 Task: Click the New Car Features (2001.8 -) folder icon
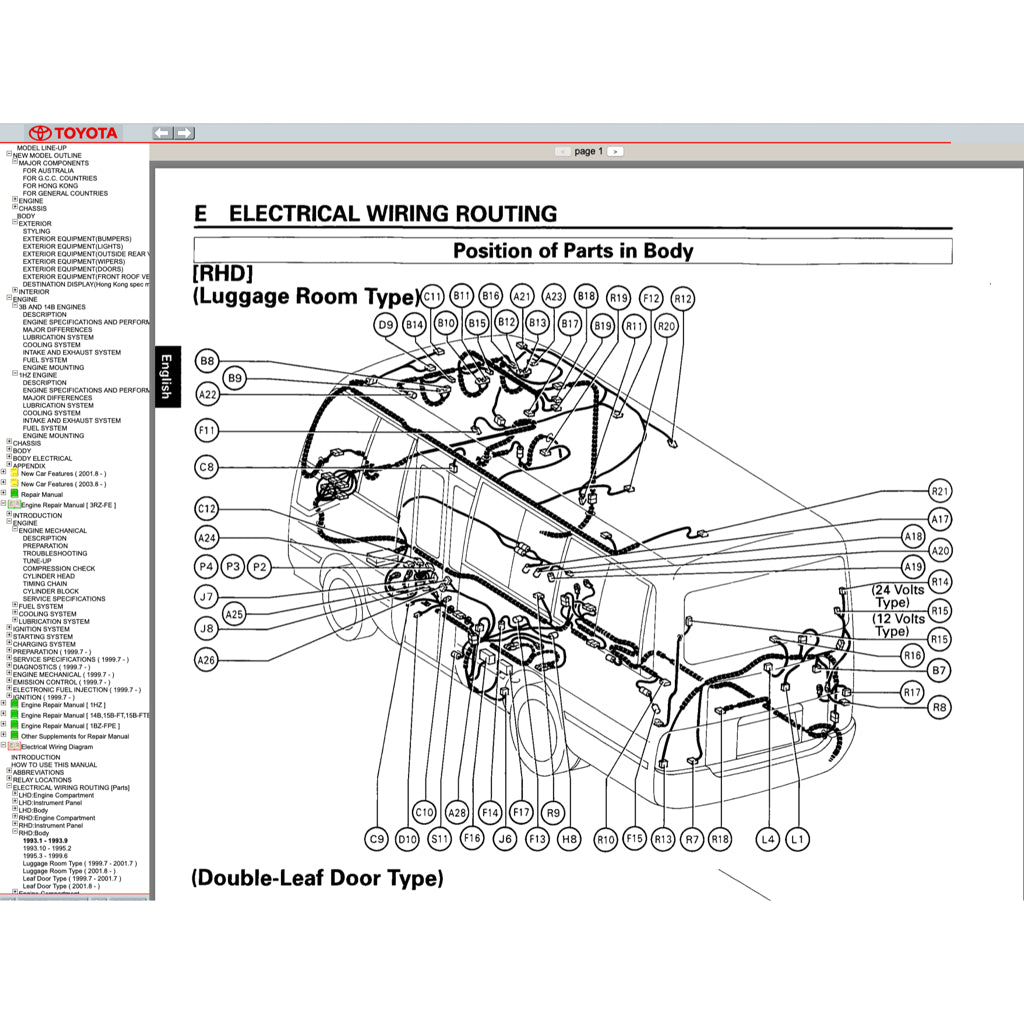[x=14, y=472]
